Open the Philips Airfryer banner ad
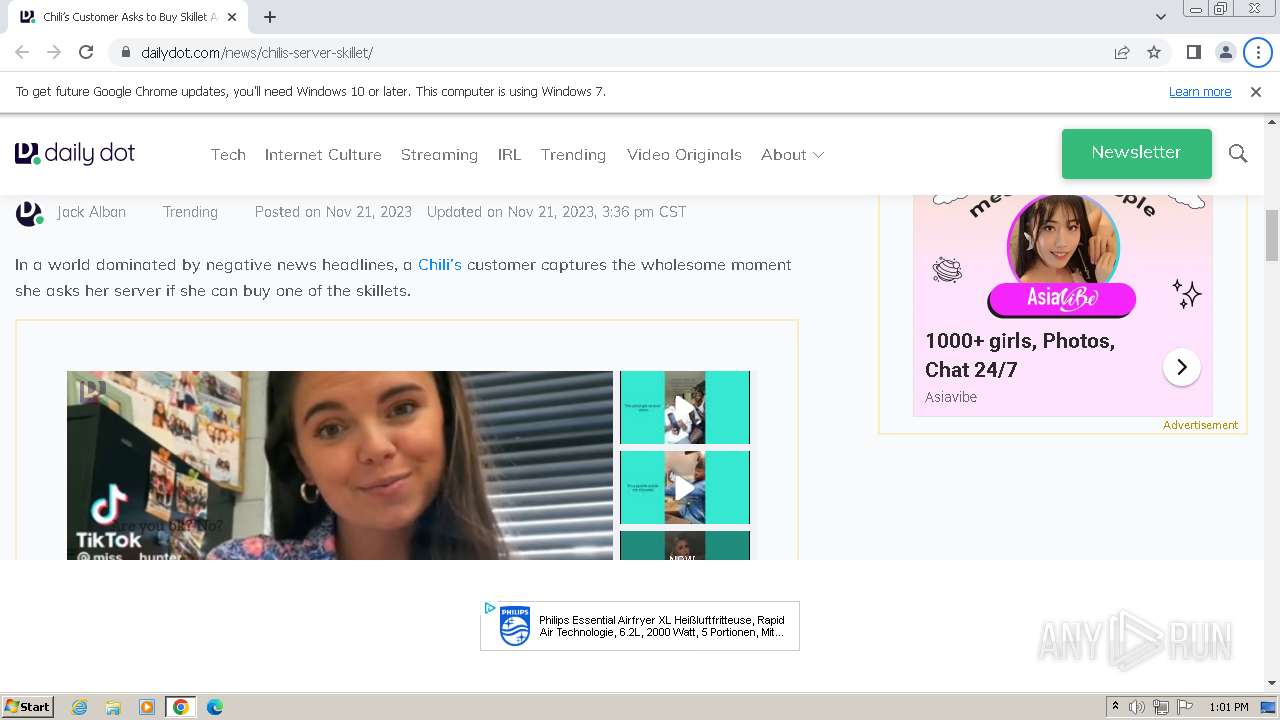 click(640, 626)
